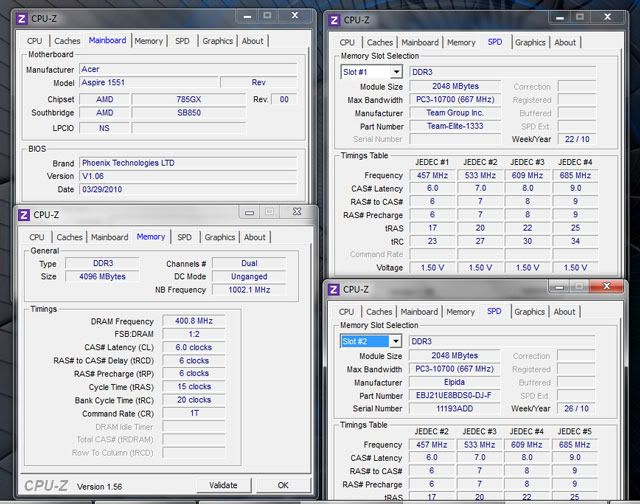Open CPU tab in the Memory window
Screen dimensions: 640x504
pyautogui.click(x=36, y=237)
